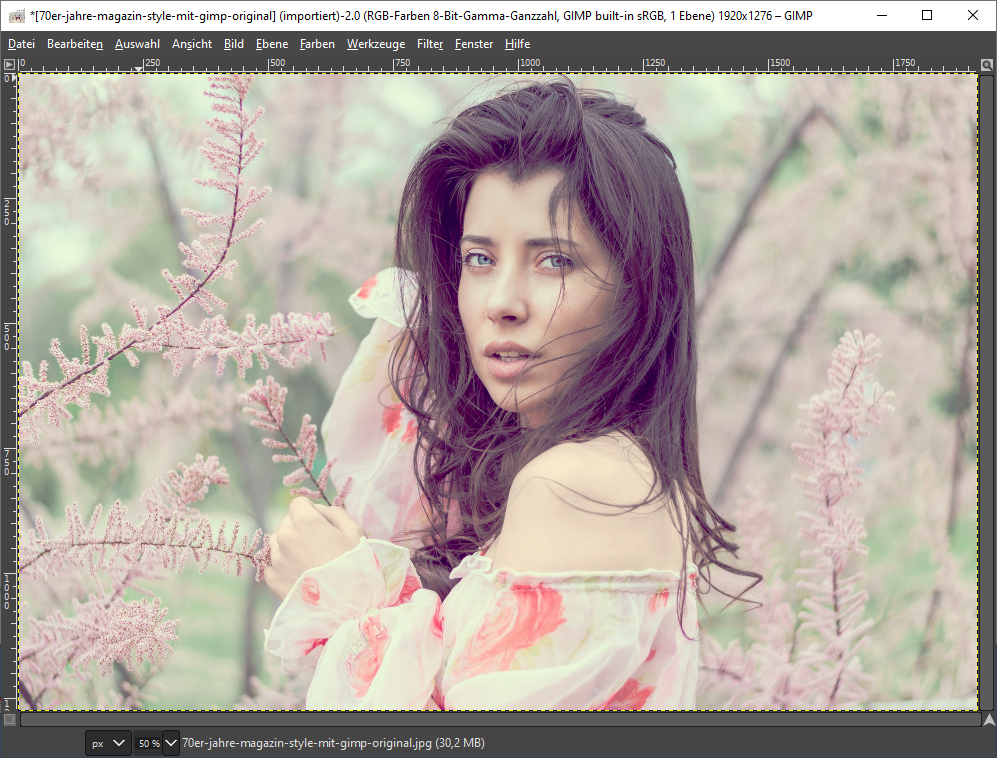Viewport: 997px width, 758px height.
Task: Click the horizontal scrollbar below the canvas
Action: click(x=498, y=719)
